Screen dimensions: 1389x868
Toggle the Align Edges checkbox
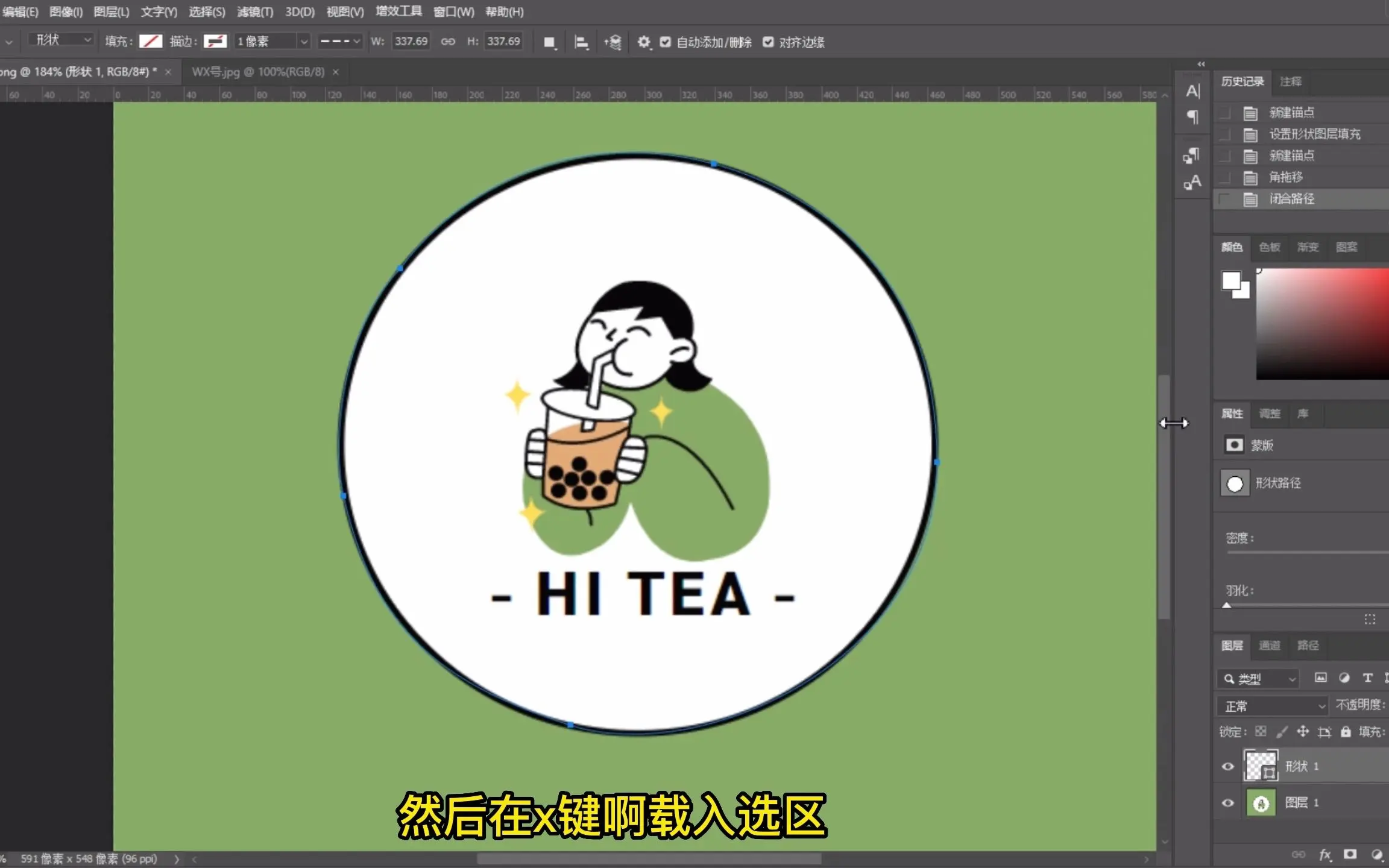click(768, 42)
